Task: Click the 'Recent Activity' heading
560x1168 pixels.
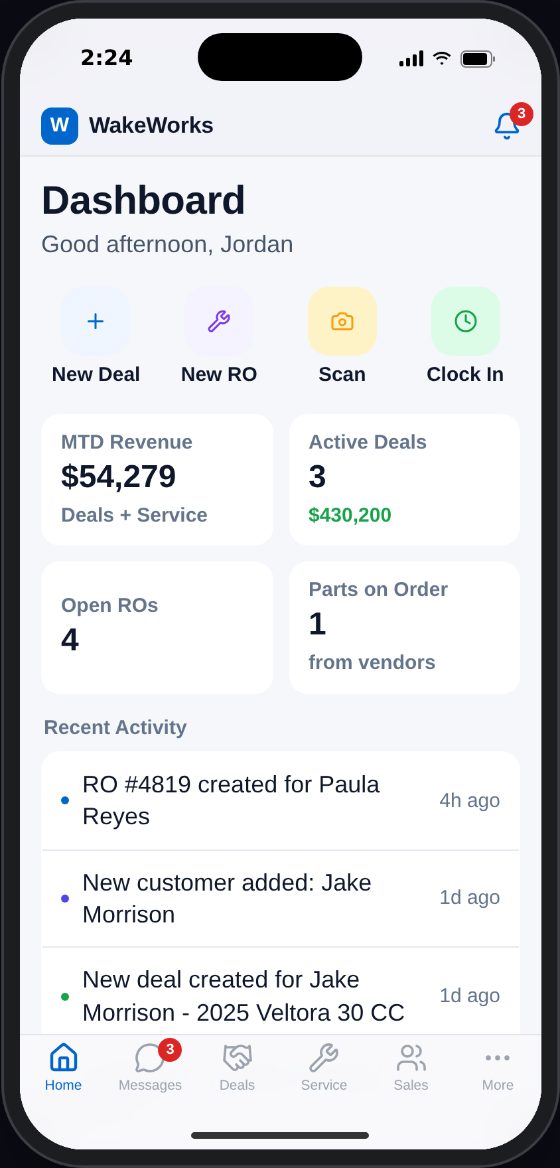Action: [x=115, y=727]
